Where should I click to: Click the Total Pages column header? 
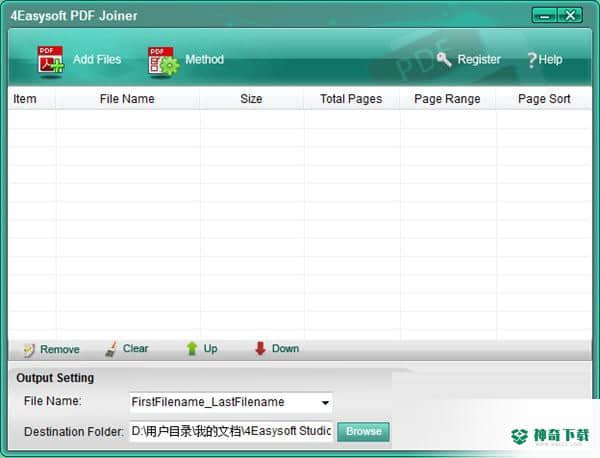point(351,99)
